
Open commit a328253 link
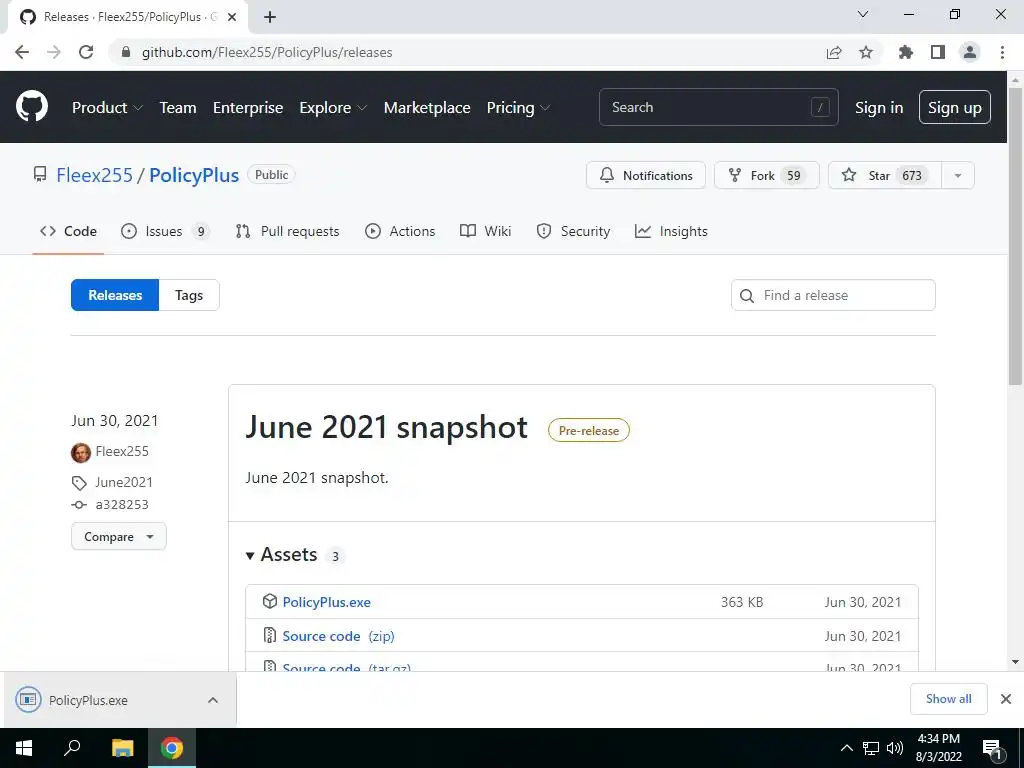[121, 505]
